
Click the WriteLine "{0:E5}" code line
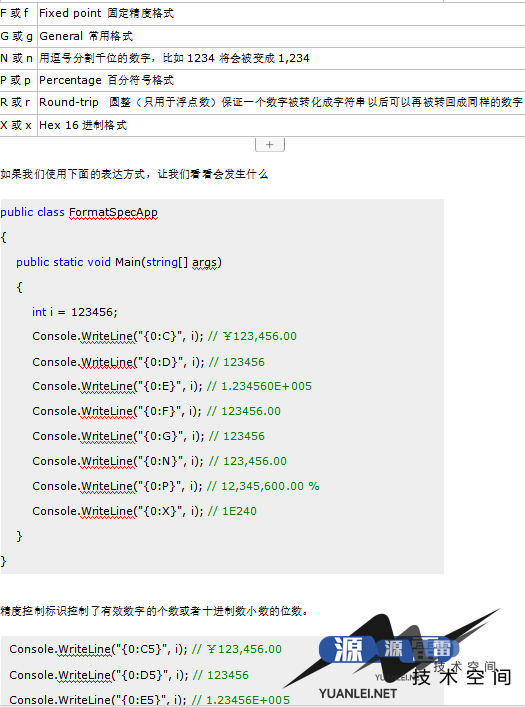(149, 699)
